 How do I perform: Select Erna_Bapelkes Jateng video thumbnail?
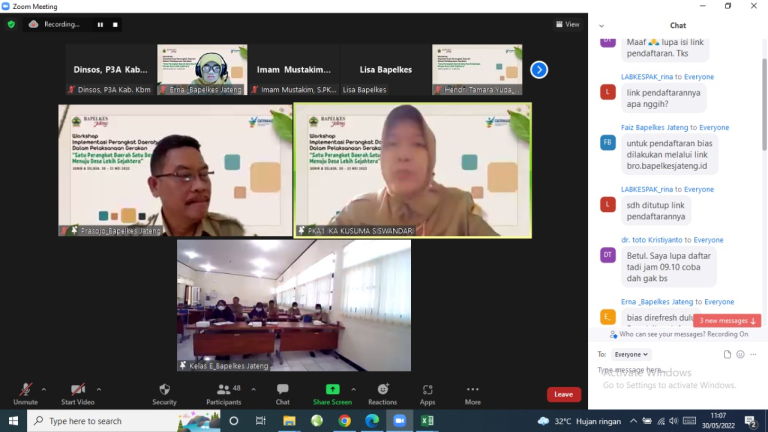click(202, 70)
